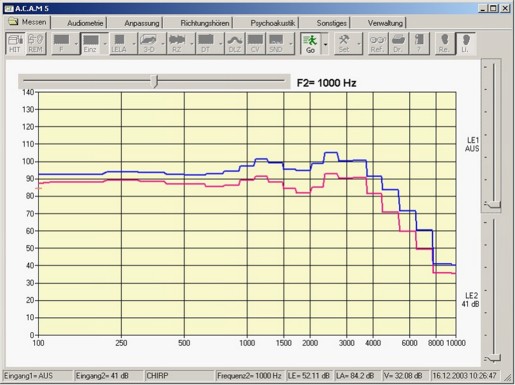The height and width of the screenshot is (385, 515).
Task: Click the DLZ curve icon
Action: (235, 44)
